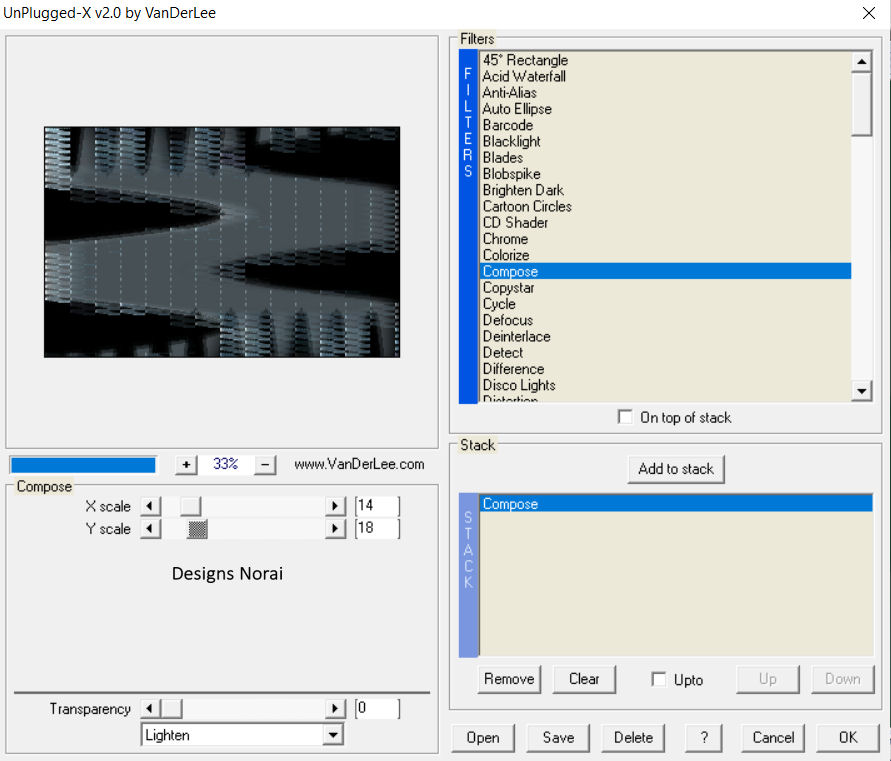Select Difference filter
Image resolution: width=891 pixels, height=761 pixels.
(665, 369)
